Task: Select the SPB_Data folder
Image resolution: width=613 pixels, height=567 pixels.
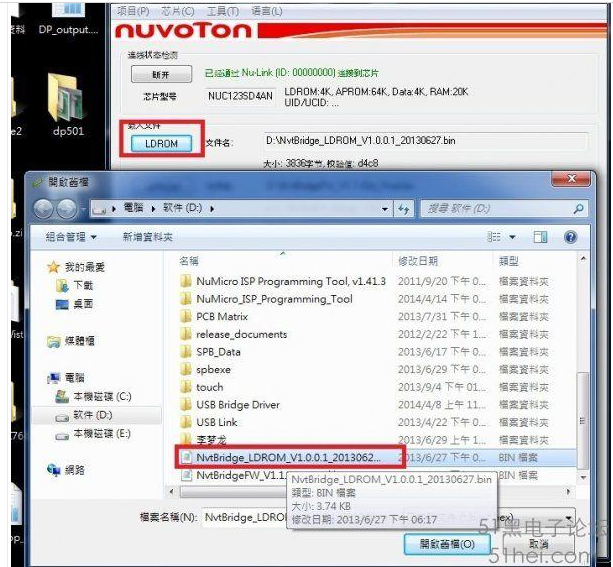Action: 211,352
